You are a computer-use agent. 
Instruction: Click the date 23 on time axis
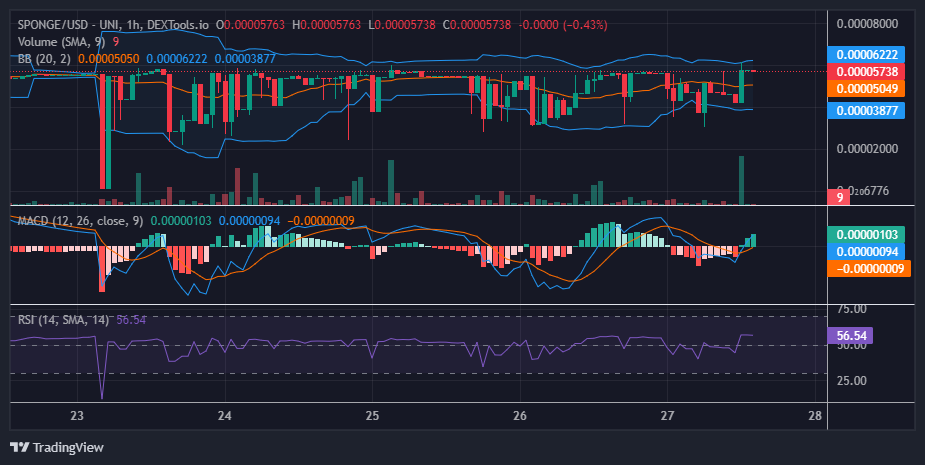77,415
